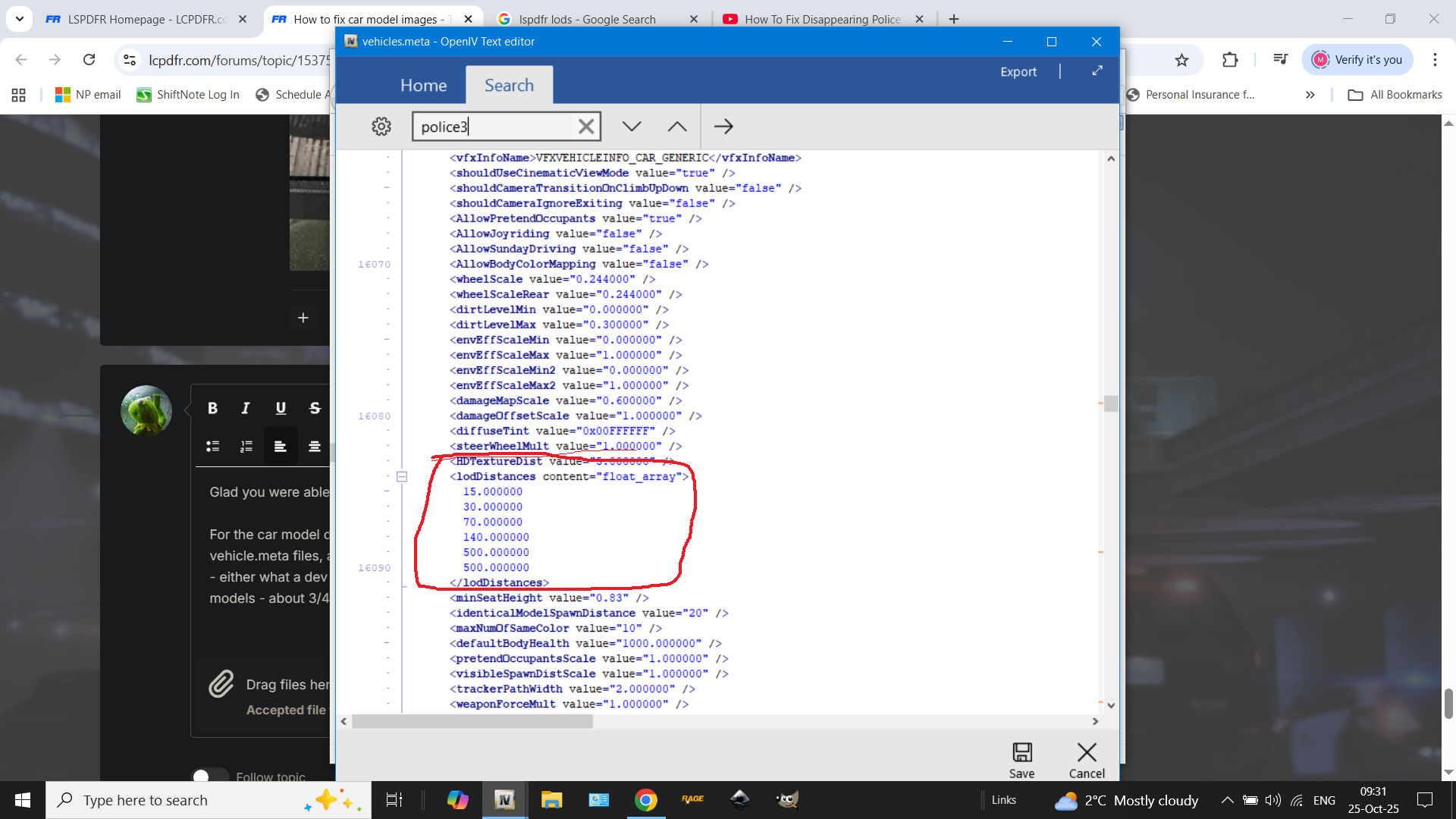Toggle bold formatting in forum editor

tap(212, 408)
